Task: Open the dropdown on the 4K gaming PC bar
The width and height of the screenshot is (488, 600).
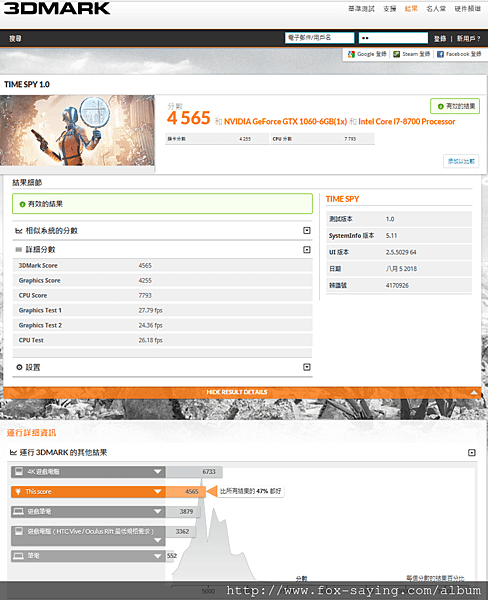Action: tap(157, 472)
